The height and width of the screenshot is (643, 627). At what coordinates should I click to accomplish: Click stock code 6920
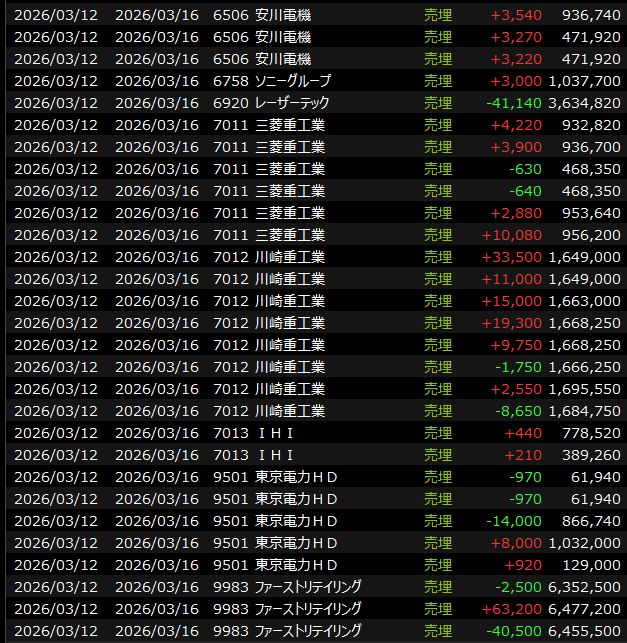tap(230, 102)
